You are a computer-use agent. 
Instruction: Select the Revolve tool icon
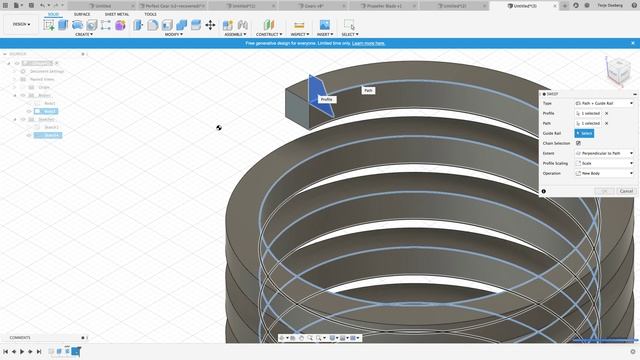pos(77,25)
